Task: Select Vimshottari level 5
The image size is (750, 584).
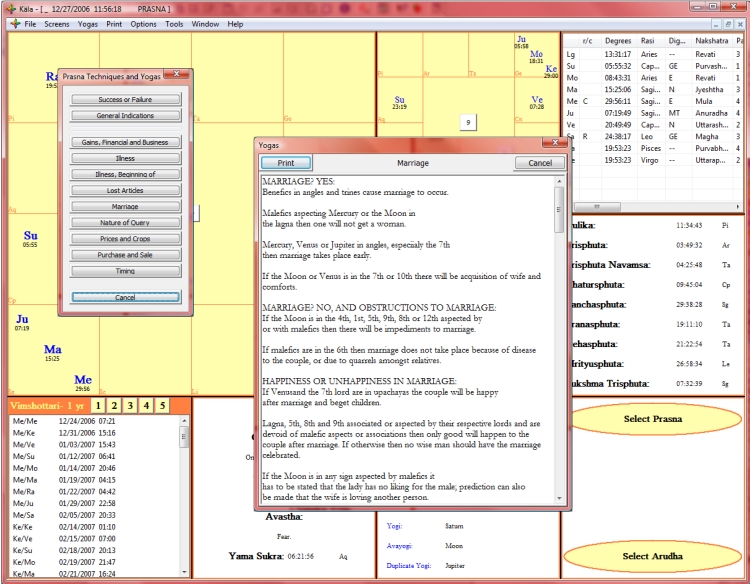Action: pyautogui.click(x=163, y=406)
